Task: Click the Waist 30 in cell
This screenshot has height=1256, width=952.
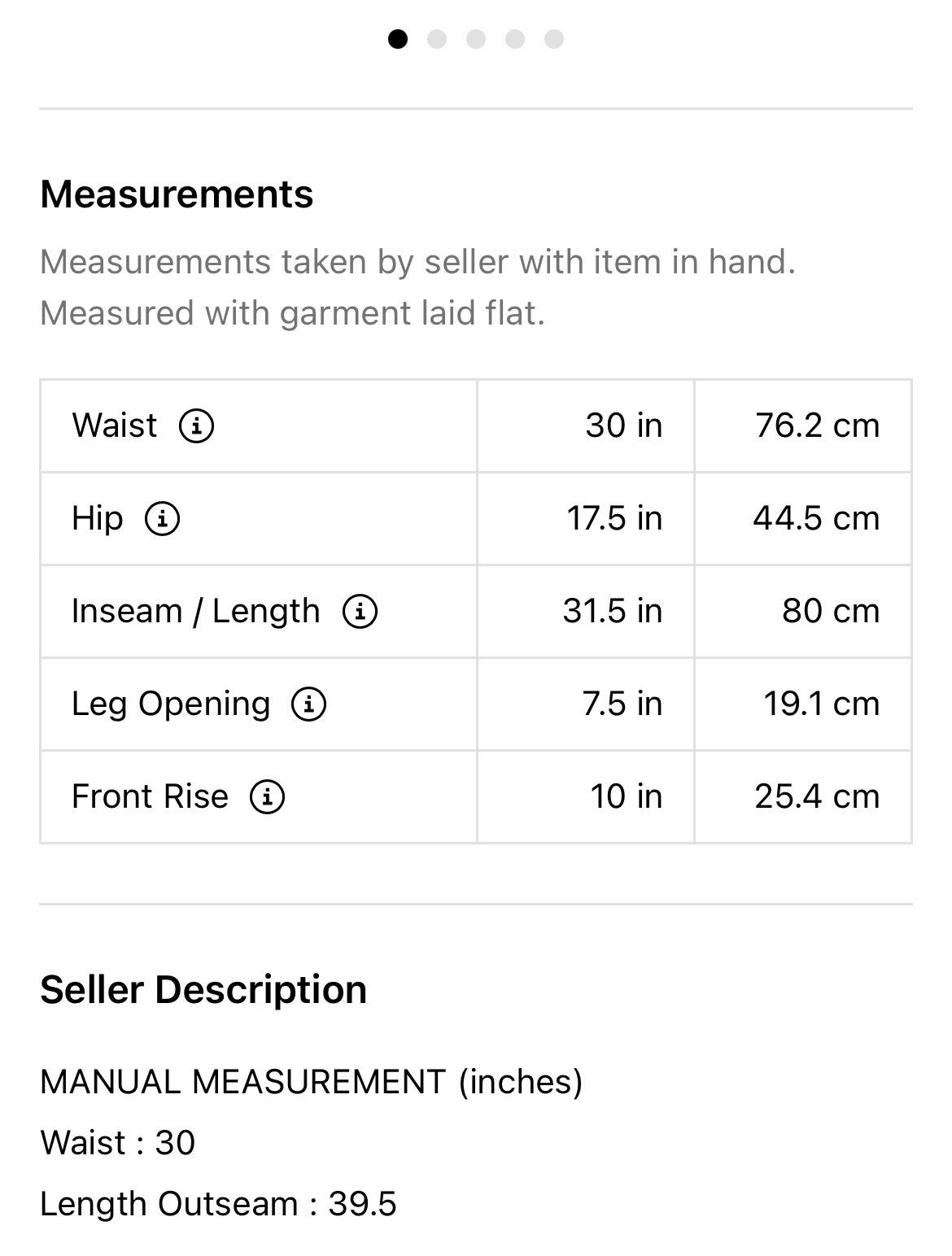Action: [586, 425]
